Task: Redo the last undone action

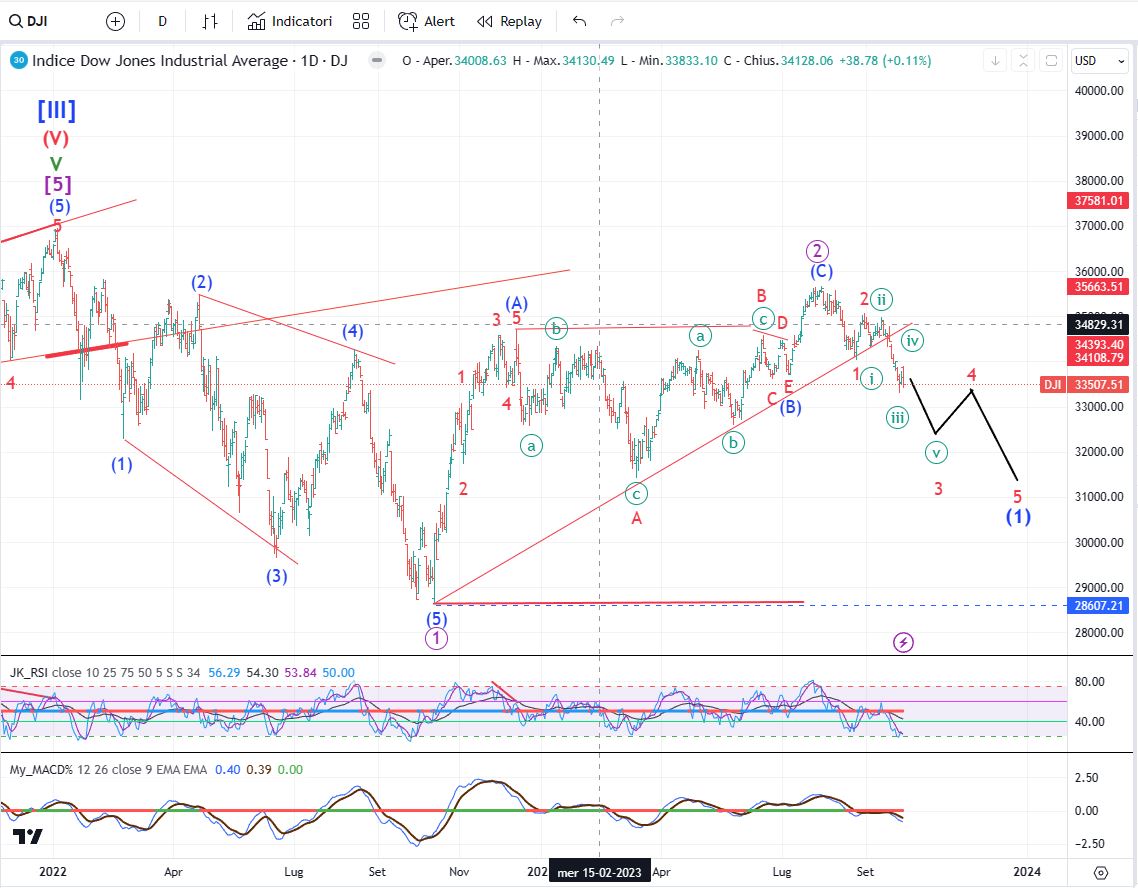Action: pos(618,22)
